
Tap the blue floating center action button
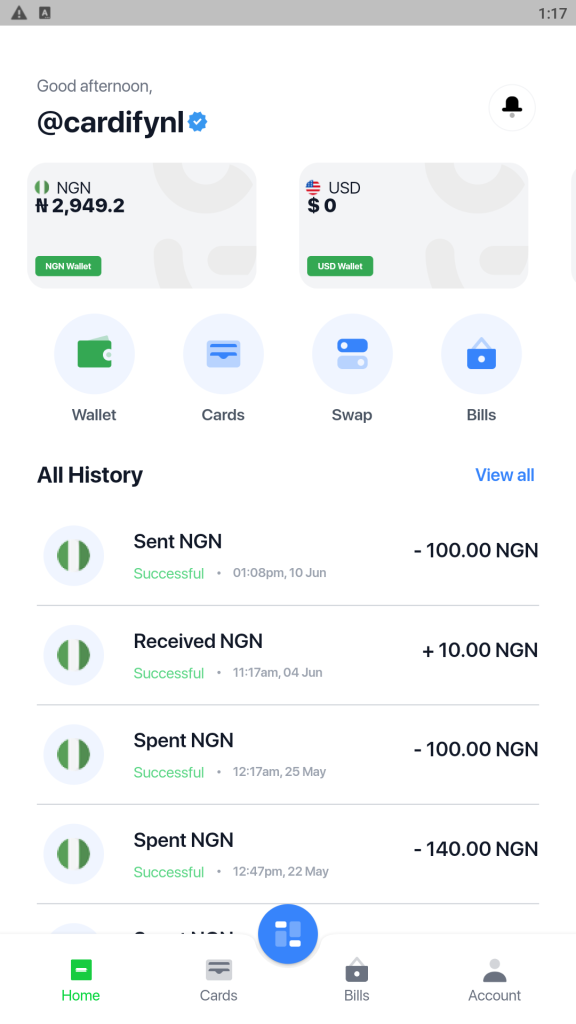[288, 934]
